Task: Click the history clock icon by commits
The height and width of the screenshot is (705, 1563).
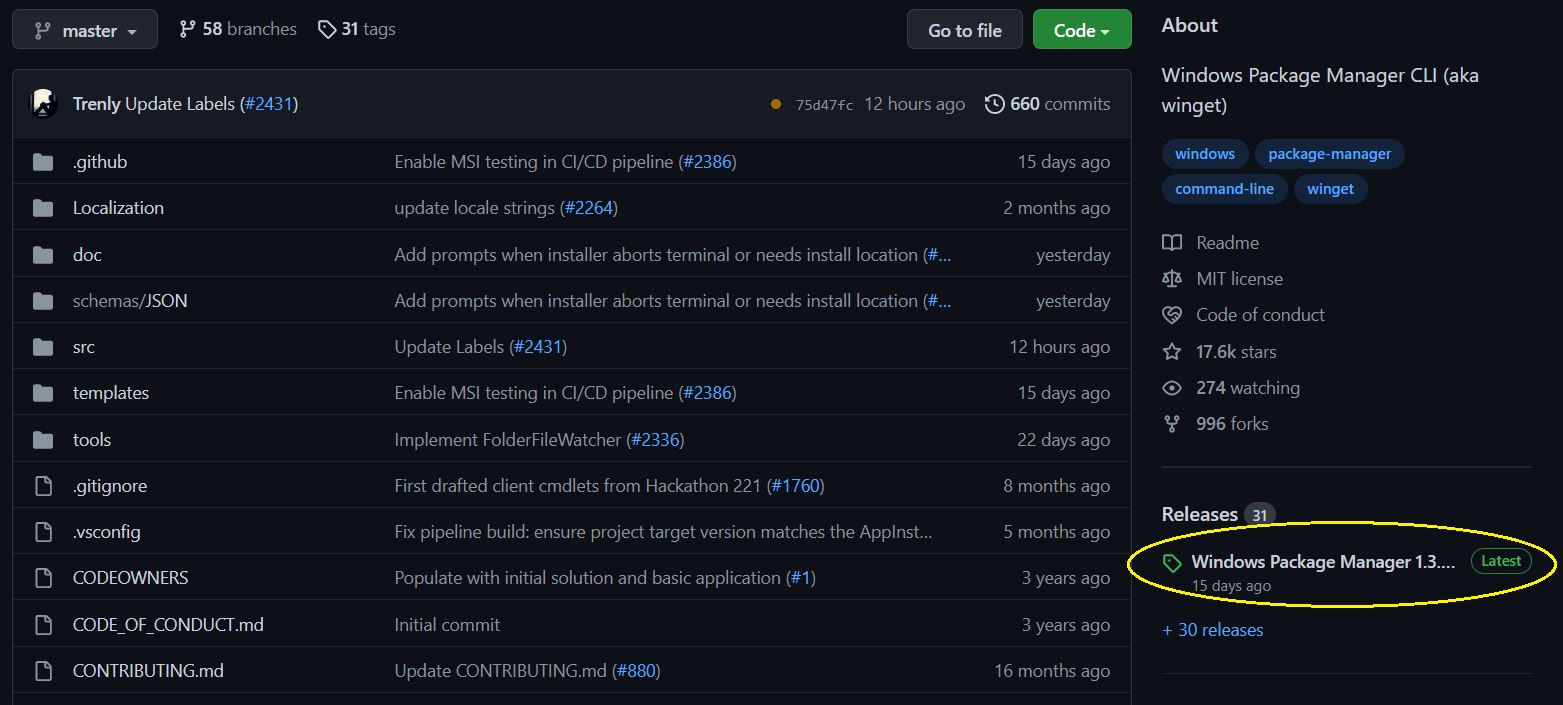Action: [x=994, y=104]
